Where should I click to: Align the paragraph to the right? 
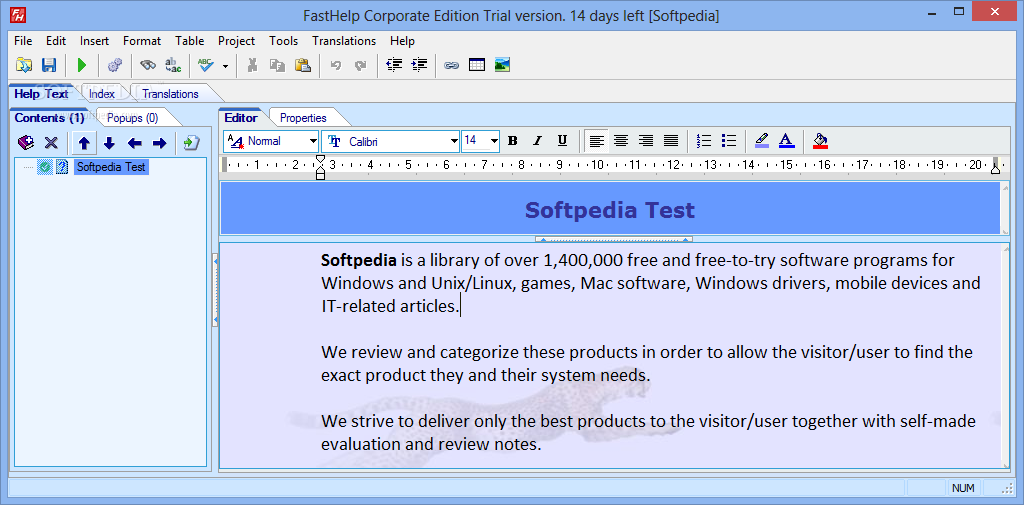[646, 140]
